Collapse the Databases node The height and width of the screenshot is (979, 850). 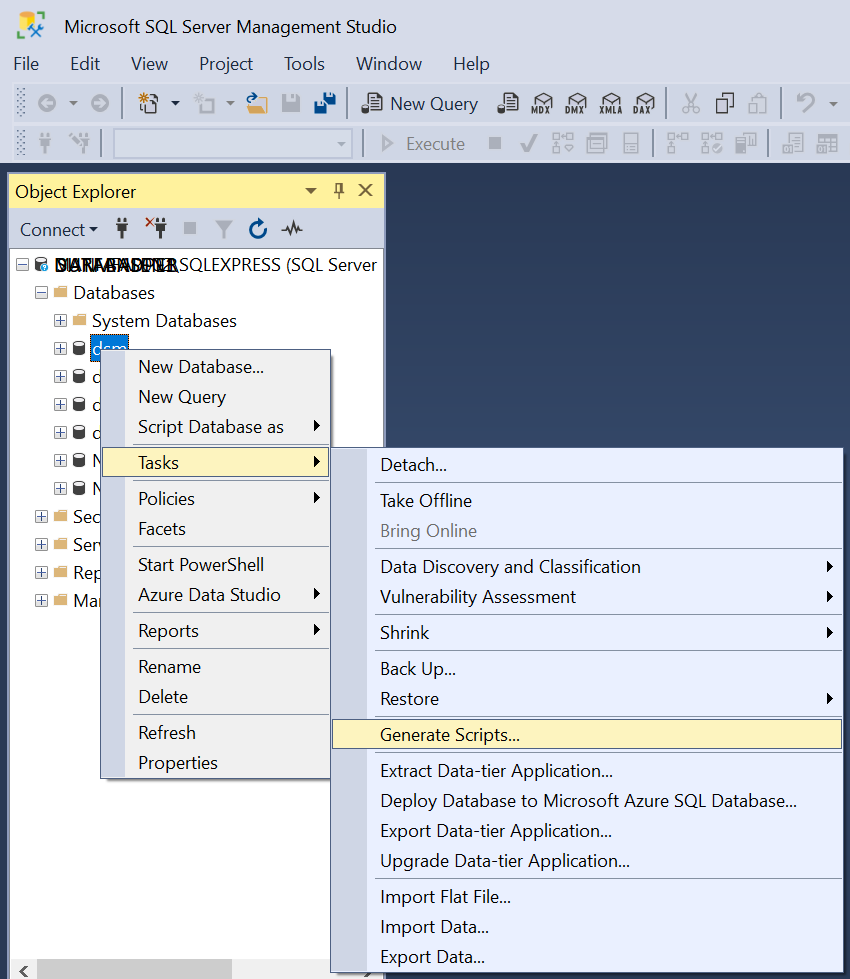[x=40, y=293]
